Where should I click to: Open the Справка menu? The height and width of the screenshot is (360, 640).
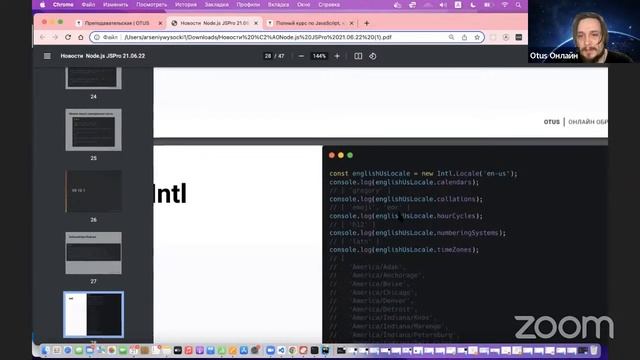pos(329,5)
